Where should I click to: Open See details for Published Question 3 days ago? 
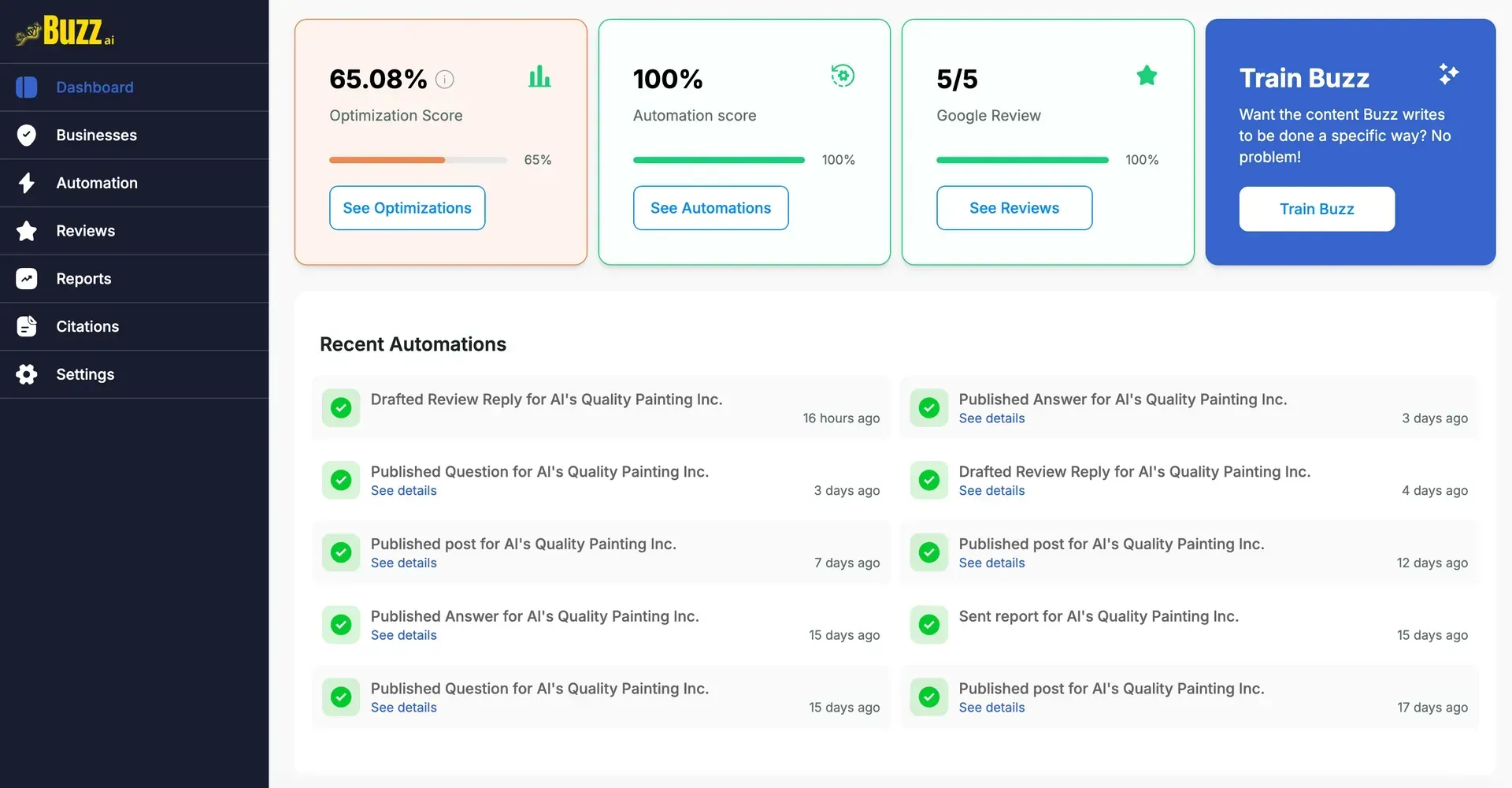click(403, 491)
